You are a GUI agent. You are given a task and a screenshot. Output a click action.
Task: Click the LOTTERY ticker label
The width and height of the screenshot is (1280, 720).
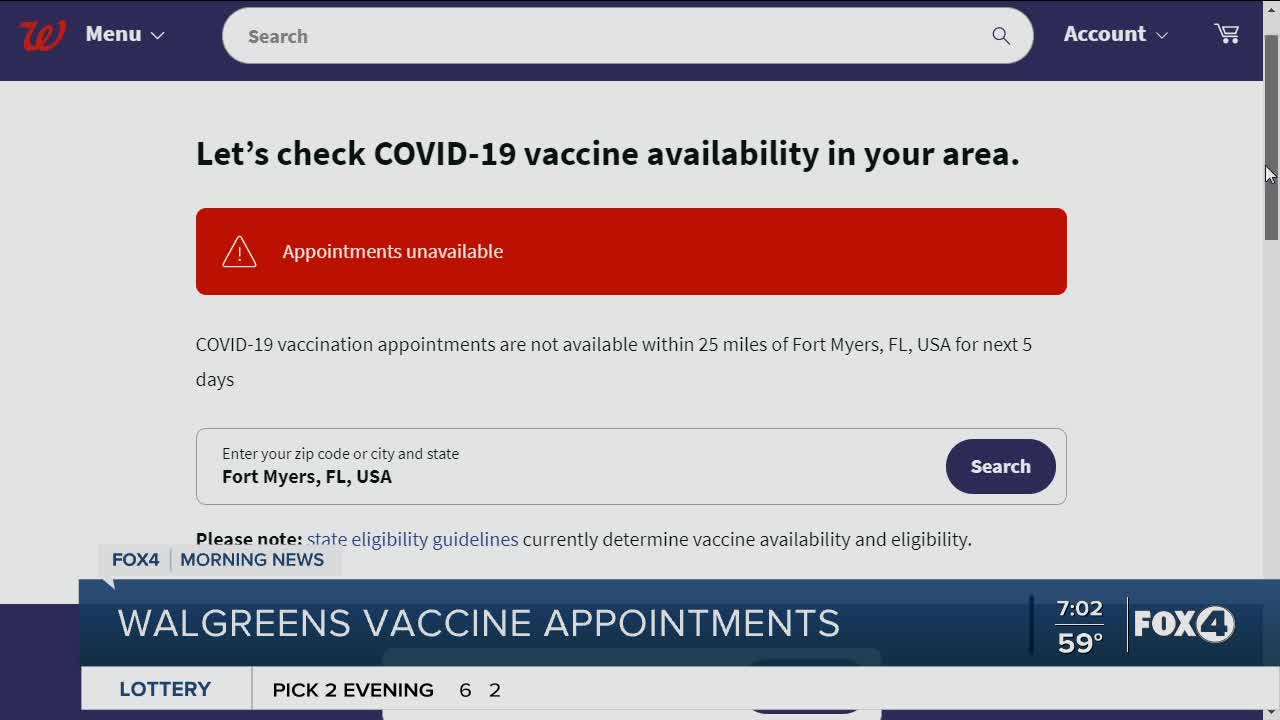[x=165, y=689]
